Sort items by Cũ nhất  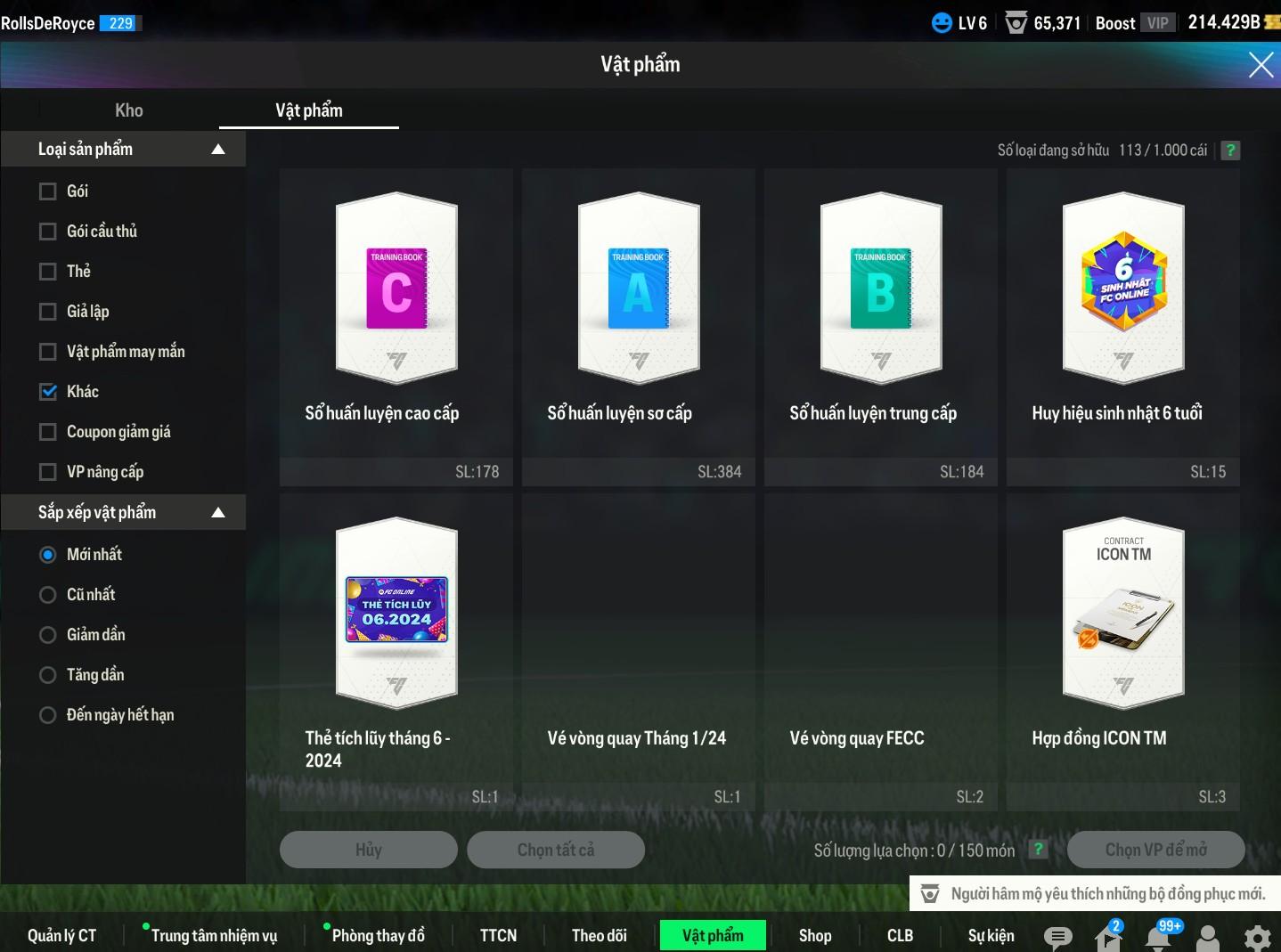pos(48,595)
